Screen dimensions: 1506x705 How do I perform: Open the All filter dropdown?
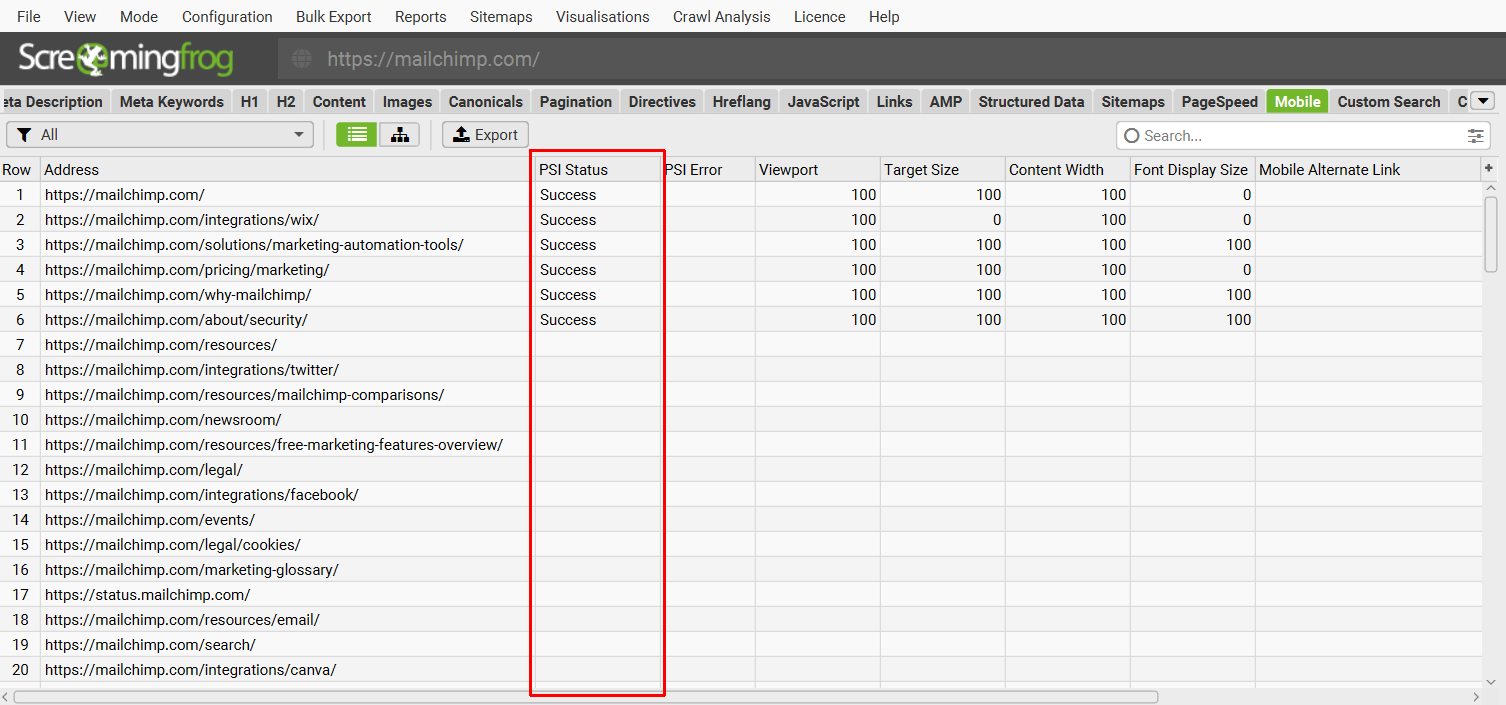point(160,135)
